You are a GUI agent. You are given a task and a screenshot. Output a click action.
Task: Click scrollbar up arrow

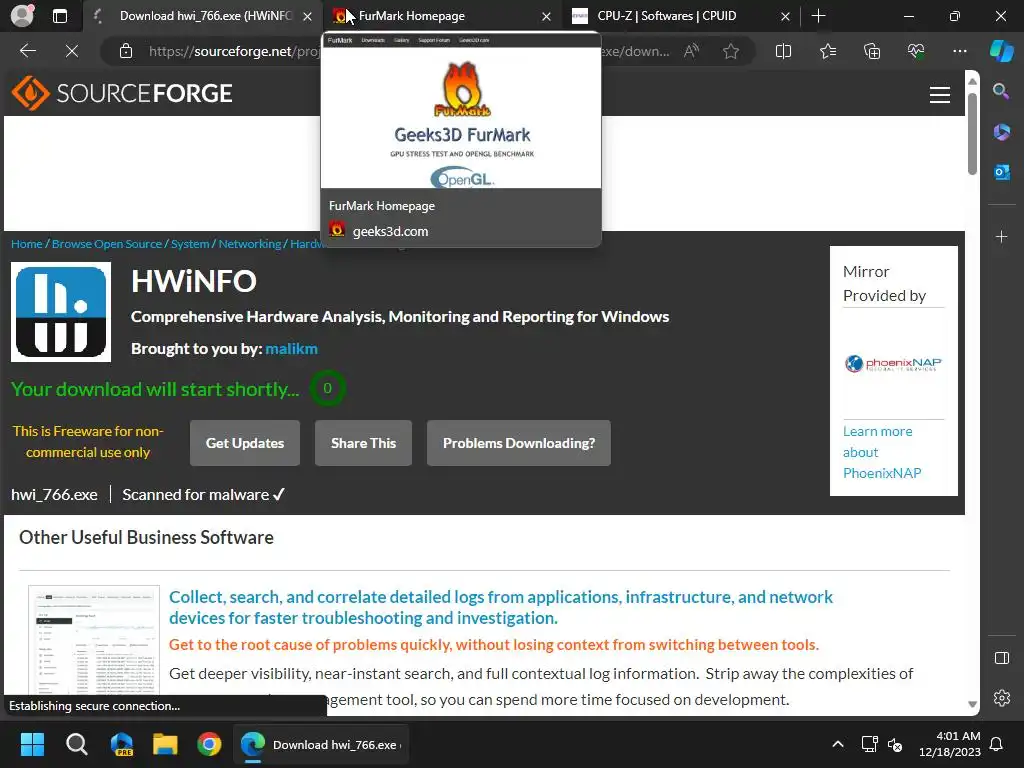point(972,81)
